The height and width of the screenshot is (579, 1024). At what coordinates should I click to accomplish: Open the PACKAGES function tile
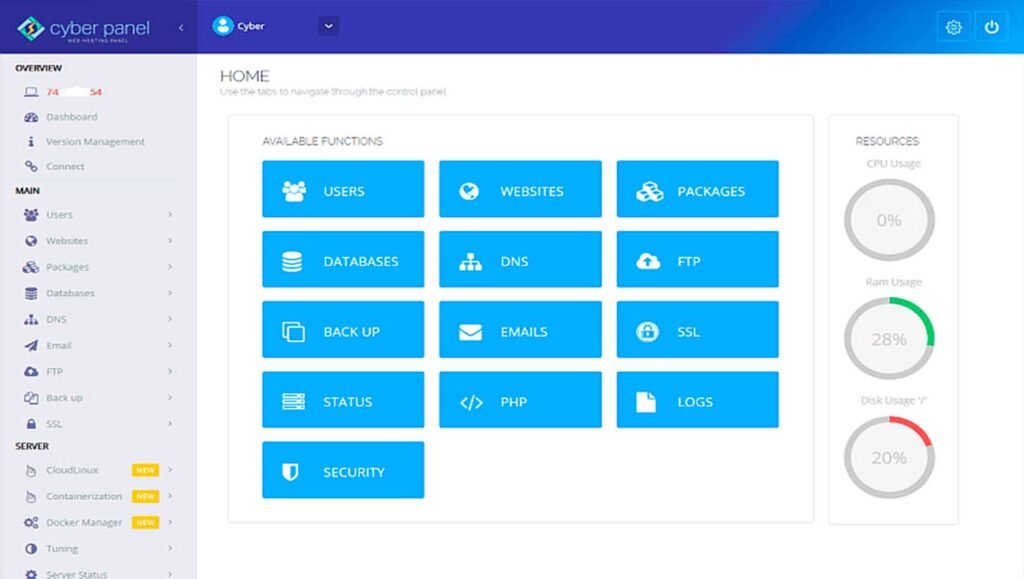tap(697, 189)
